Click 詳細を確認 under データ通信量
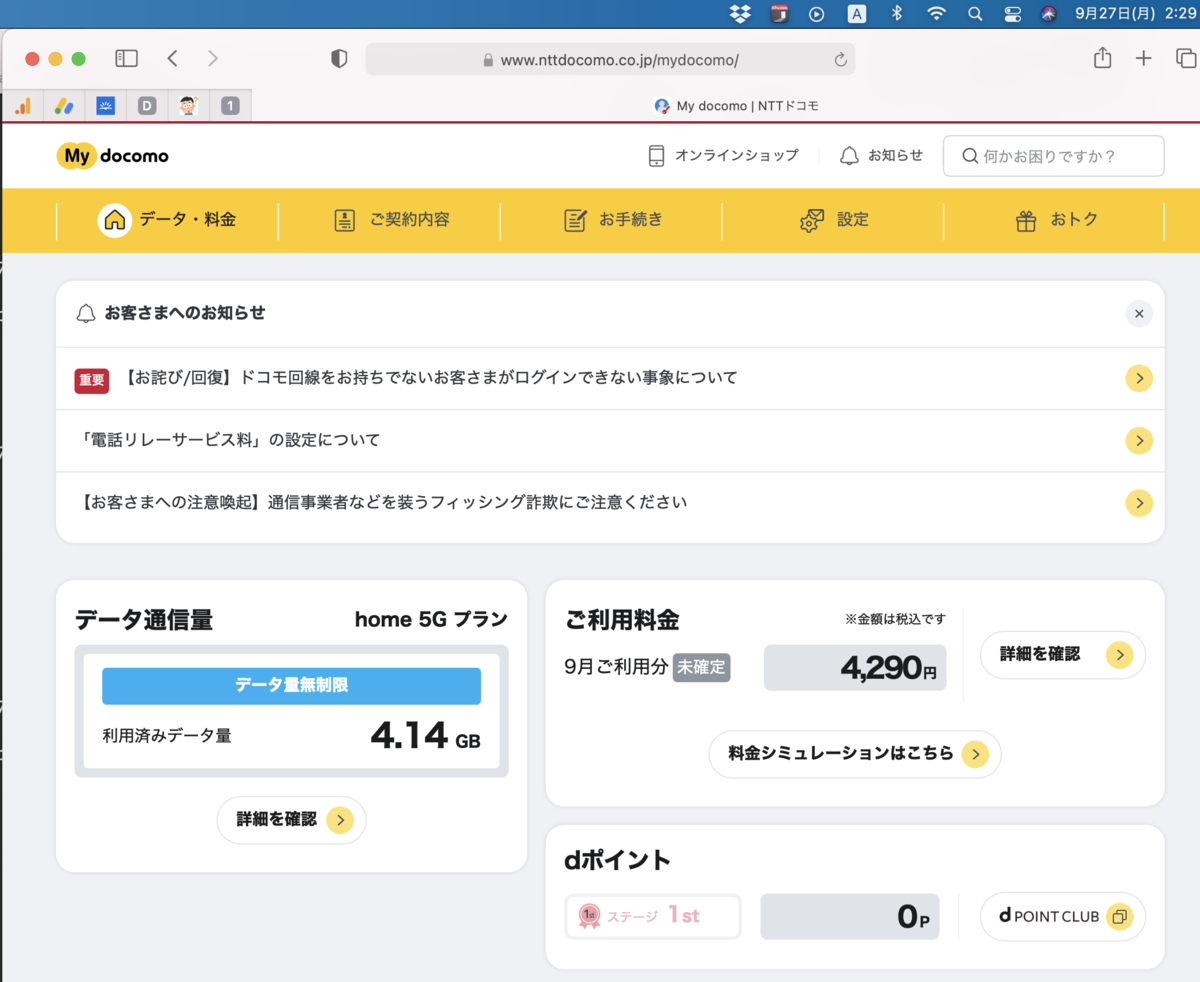The height and width of the screenshot is (982, 1200). pyautogui.click(x=292, y=820)
